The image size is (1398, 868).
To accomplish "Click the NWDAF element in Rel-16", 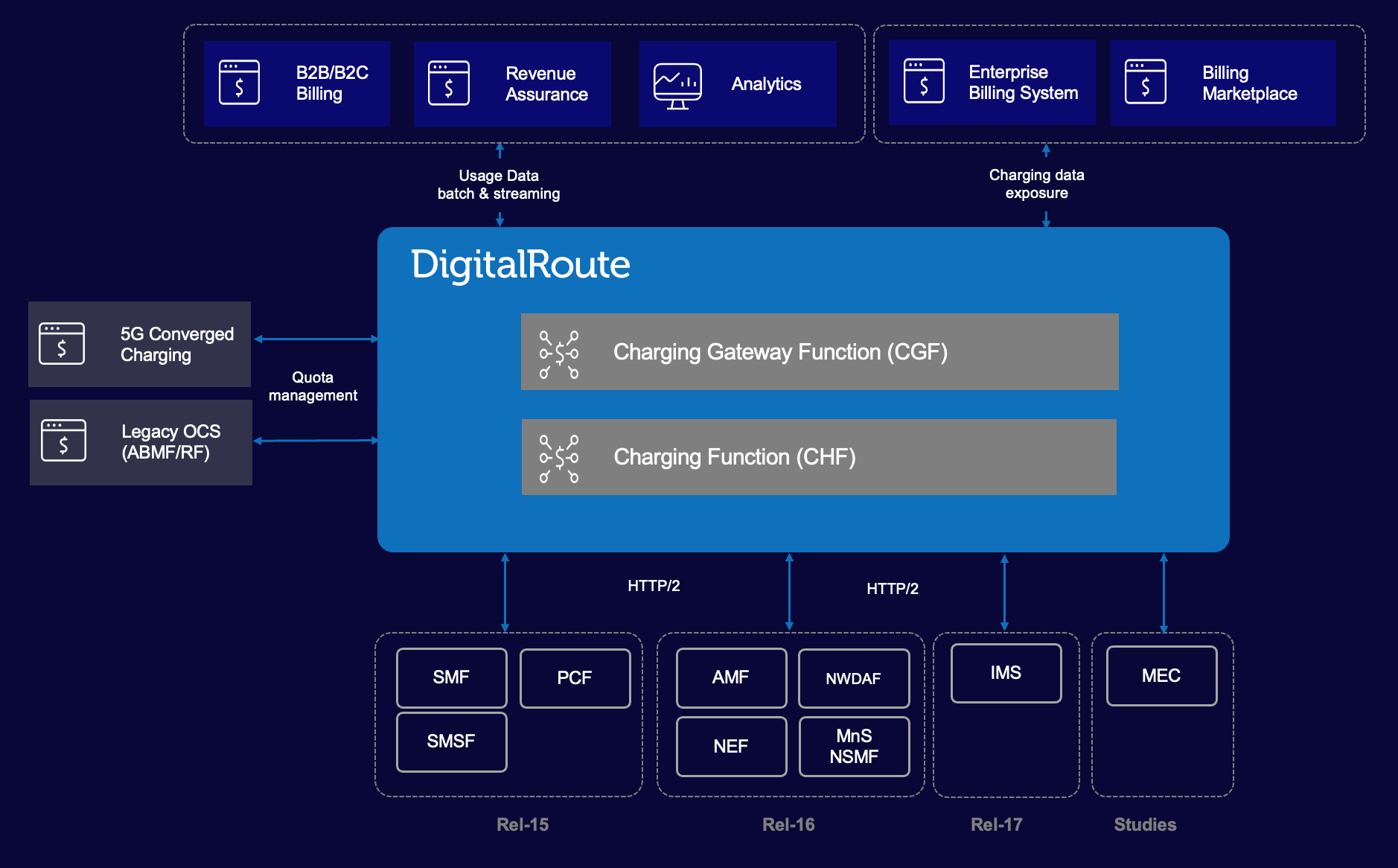I will pyautogui.click(x=854, y=678).
